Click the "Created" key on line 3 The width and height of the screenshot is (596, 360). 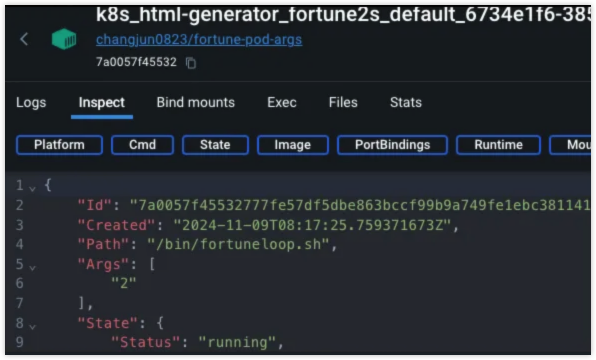117,225
